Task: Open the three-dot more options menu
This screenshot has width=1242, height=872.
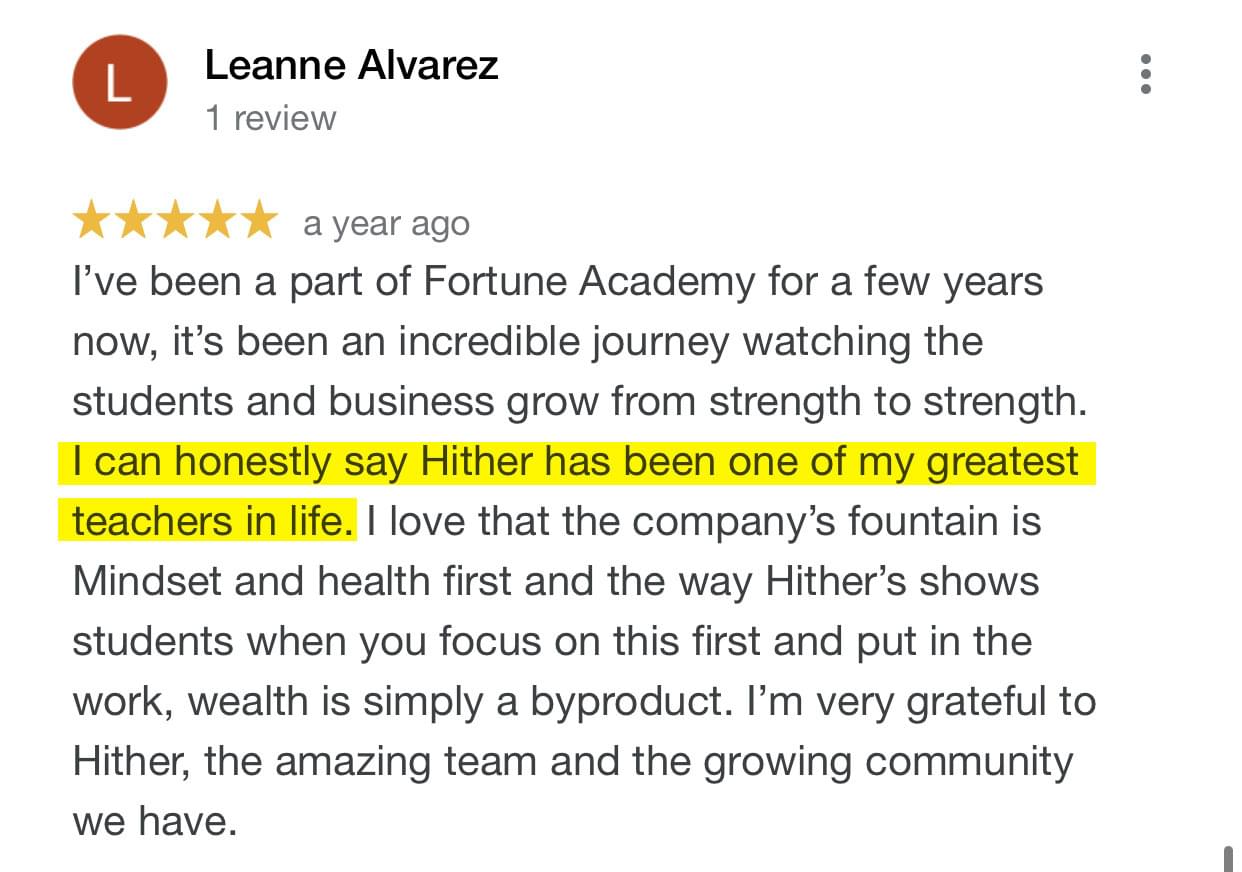Action: [1146, 75]
